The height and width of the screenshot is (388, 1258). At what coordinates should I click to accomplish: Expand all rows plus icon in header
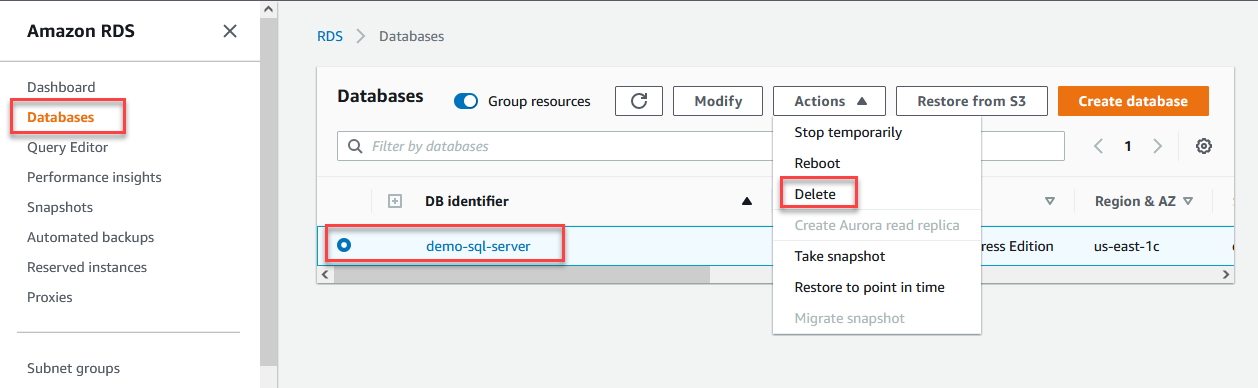[395, 201]
